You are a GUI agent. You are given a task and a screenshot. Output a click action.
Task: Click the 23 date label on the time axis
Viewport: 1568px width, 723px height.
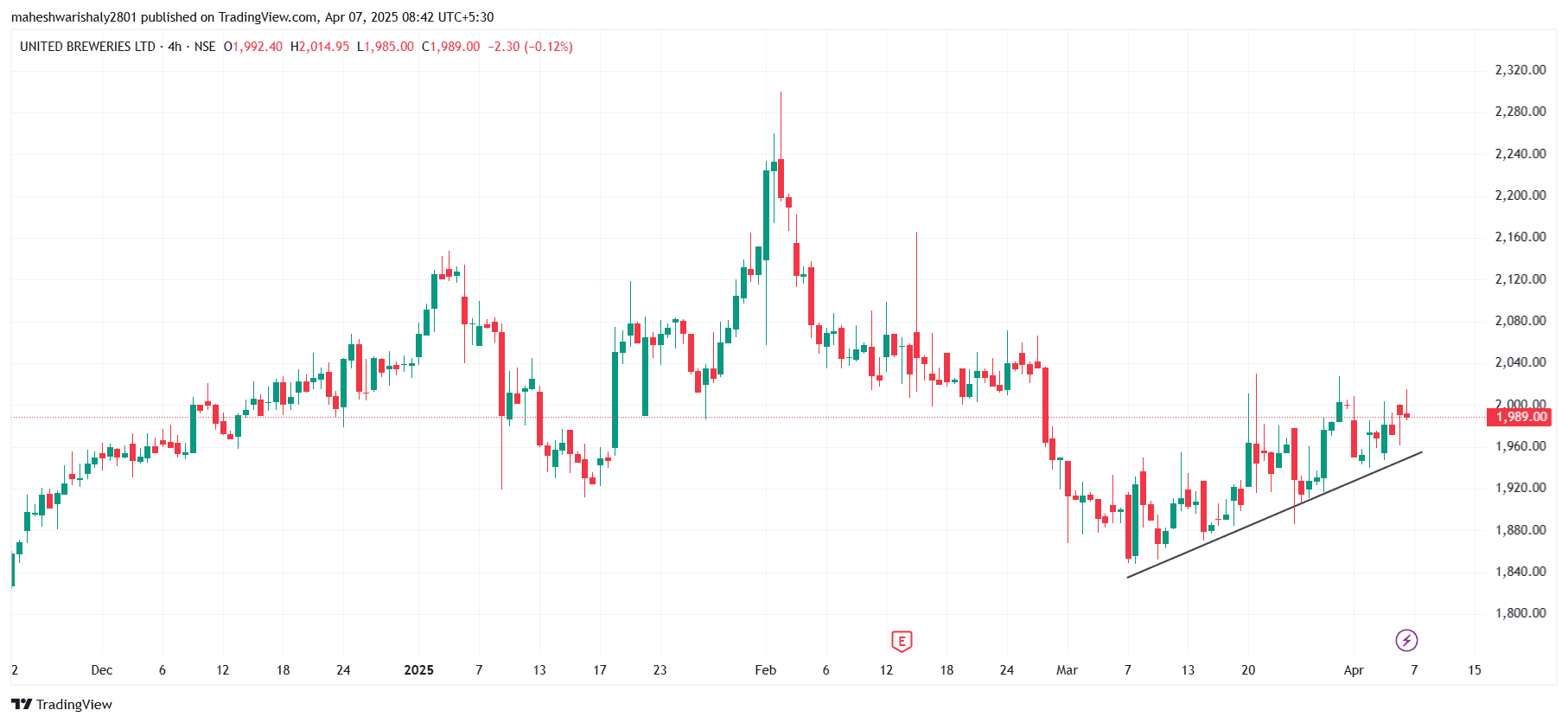(660, 670)
